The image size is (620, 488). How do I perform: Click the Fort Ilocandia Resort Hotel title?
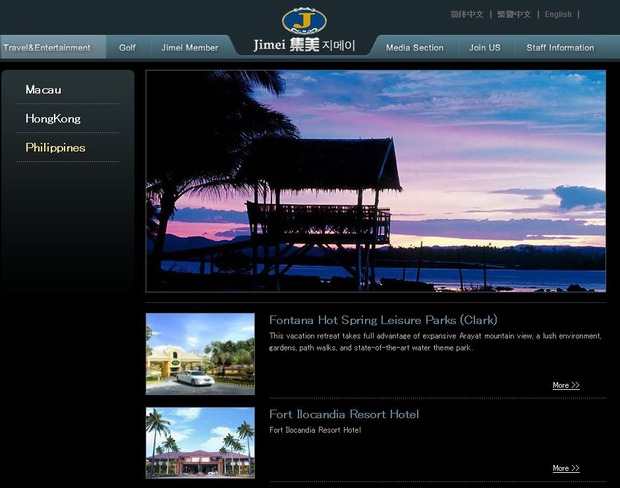pos(344,414)
